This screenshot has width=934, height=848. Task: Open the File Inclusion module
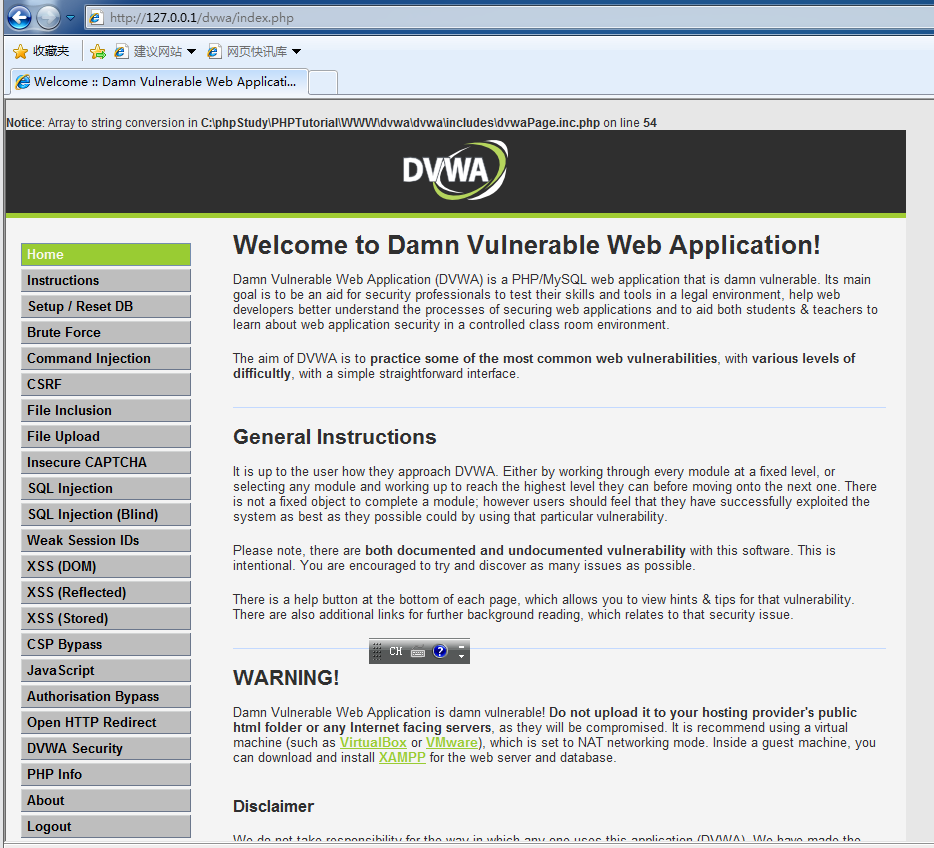coord(106,410)
